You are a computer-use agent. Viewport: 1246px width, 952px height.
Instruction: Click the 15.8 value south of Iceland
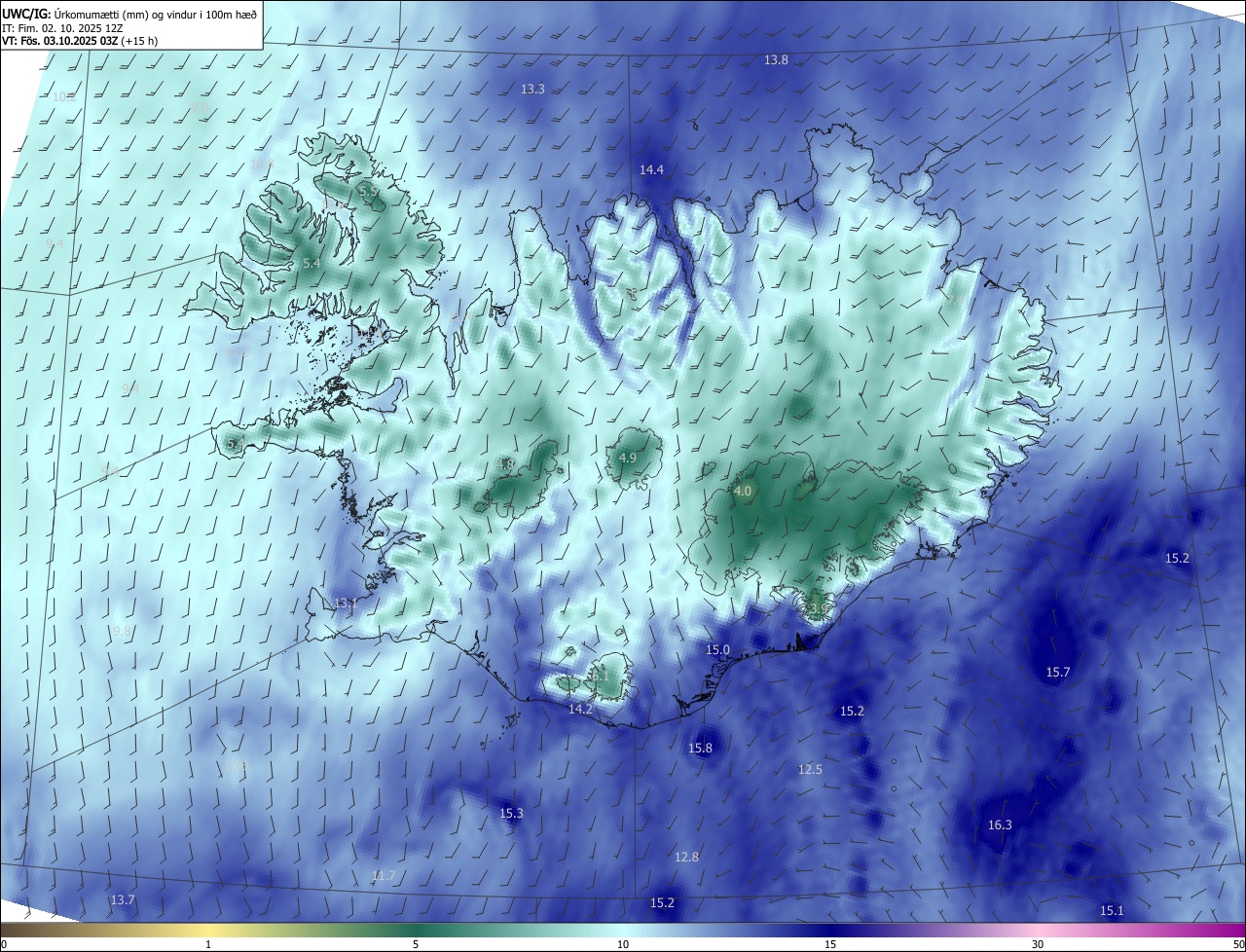[700, 749]
